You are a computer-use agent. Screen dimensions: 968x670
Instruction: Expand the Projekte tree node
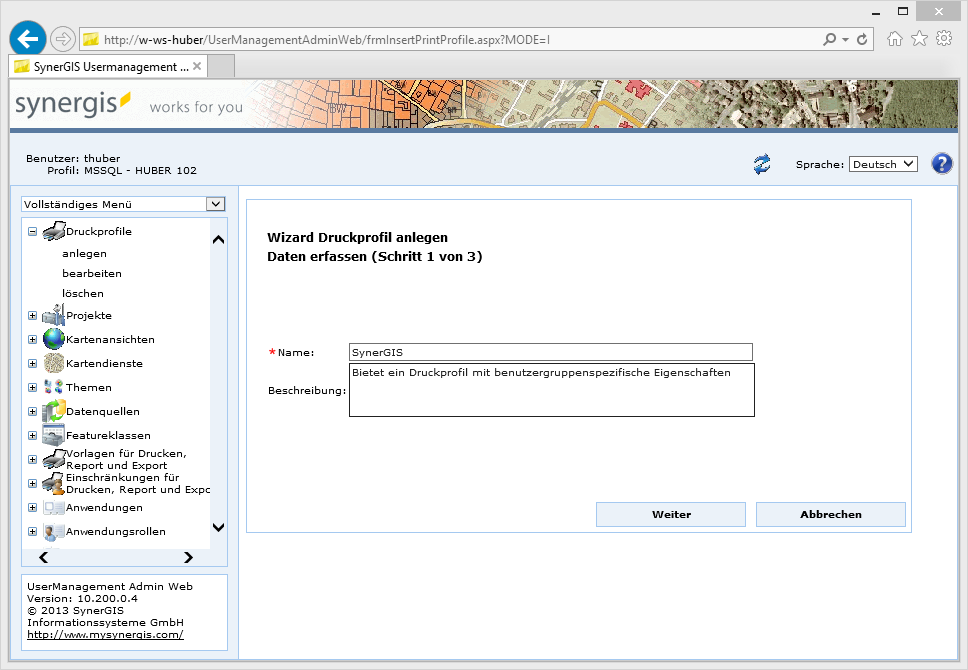(x=32, y=316)
